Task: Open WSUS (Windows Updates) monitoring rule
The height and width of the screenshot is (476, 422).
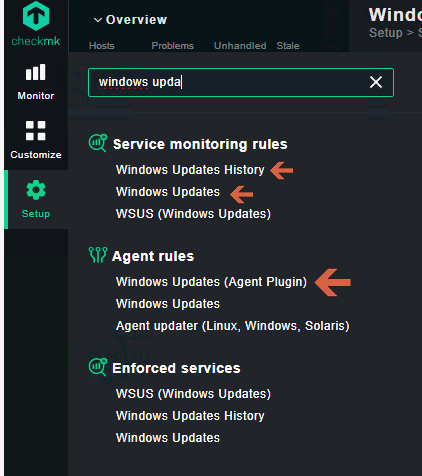Action: (193, 214)
